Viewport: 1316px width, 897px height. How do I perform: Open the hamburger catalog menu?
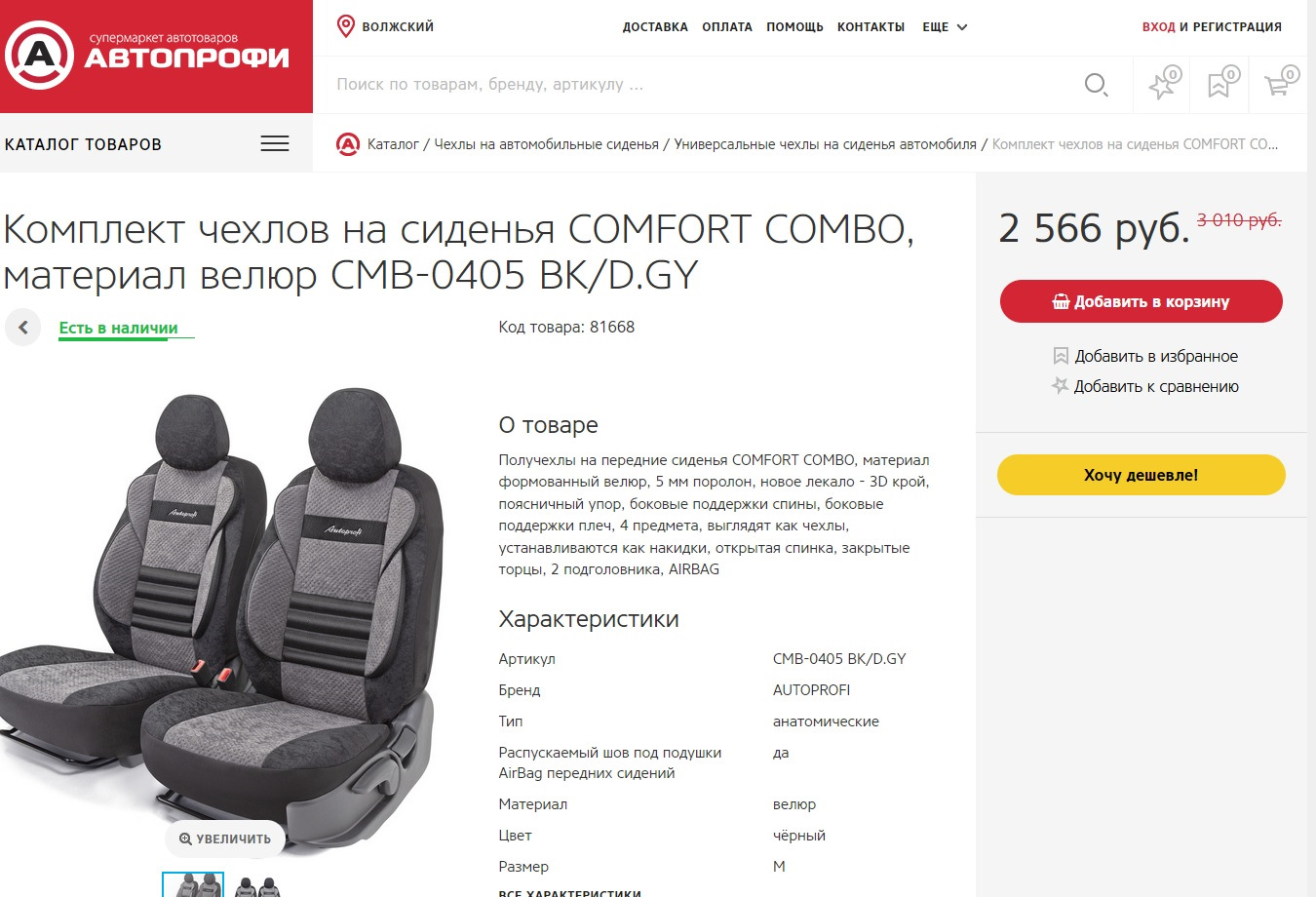275,143
